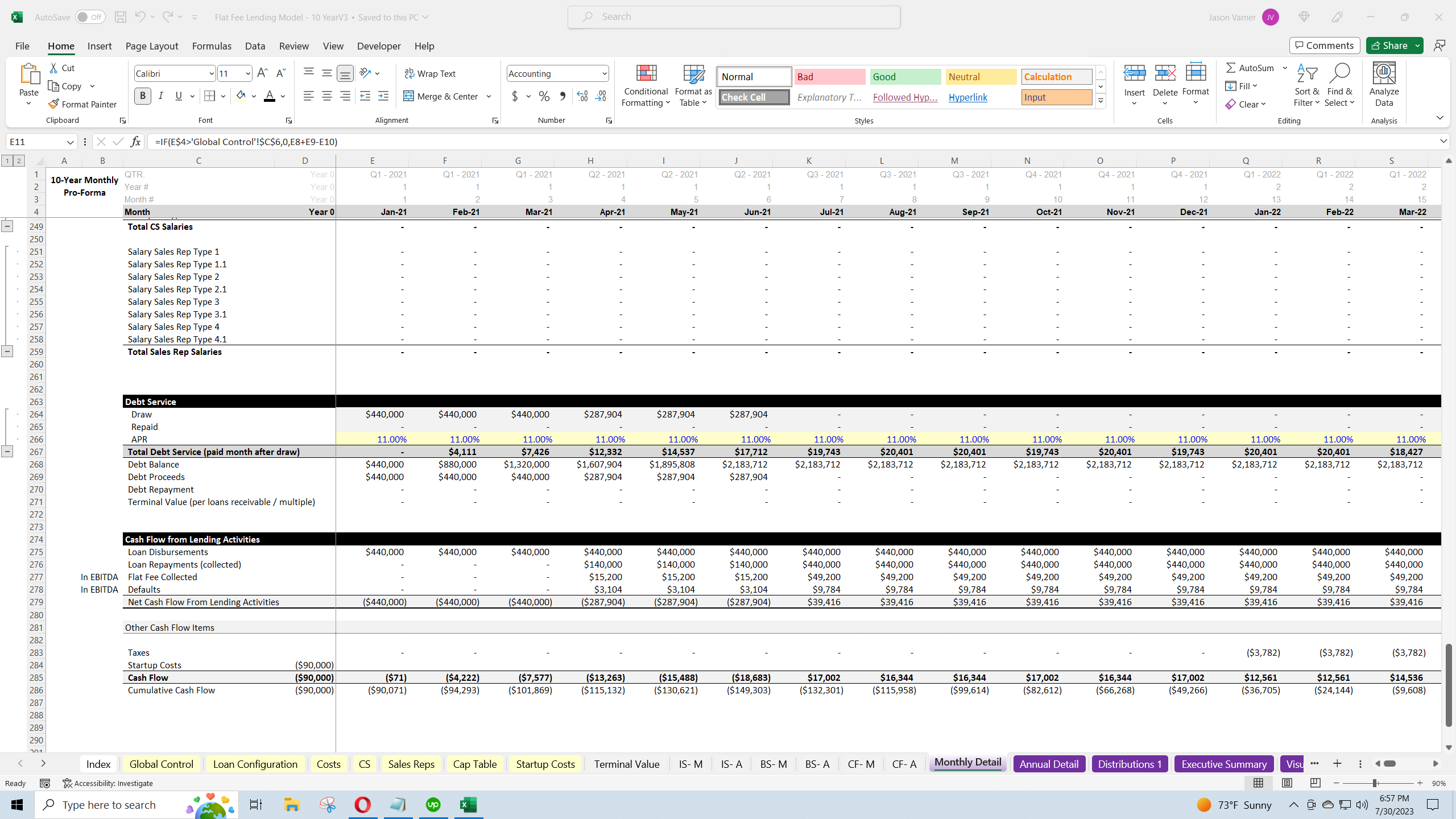Apply Percent Style format
Image resolution: width=1456 pixels, height=819 pixels.
544,96
